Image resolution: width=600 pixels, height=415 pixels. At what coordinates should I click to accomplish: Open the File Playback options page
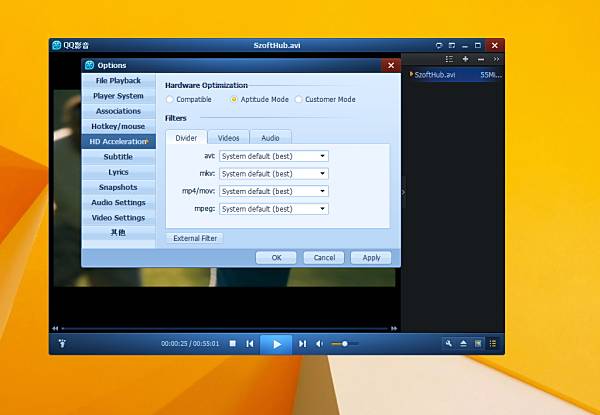coord(118,81)
